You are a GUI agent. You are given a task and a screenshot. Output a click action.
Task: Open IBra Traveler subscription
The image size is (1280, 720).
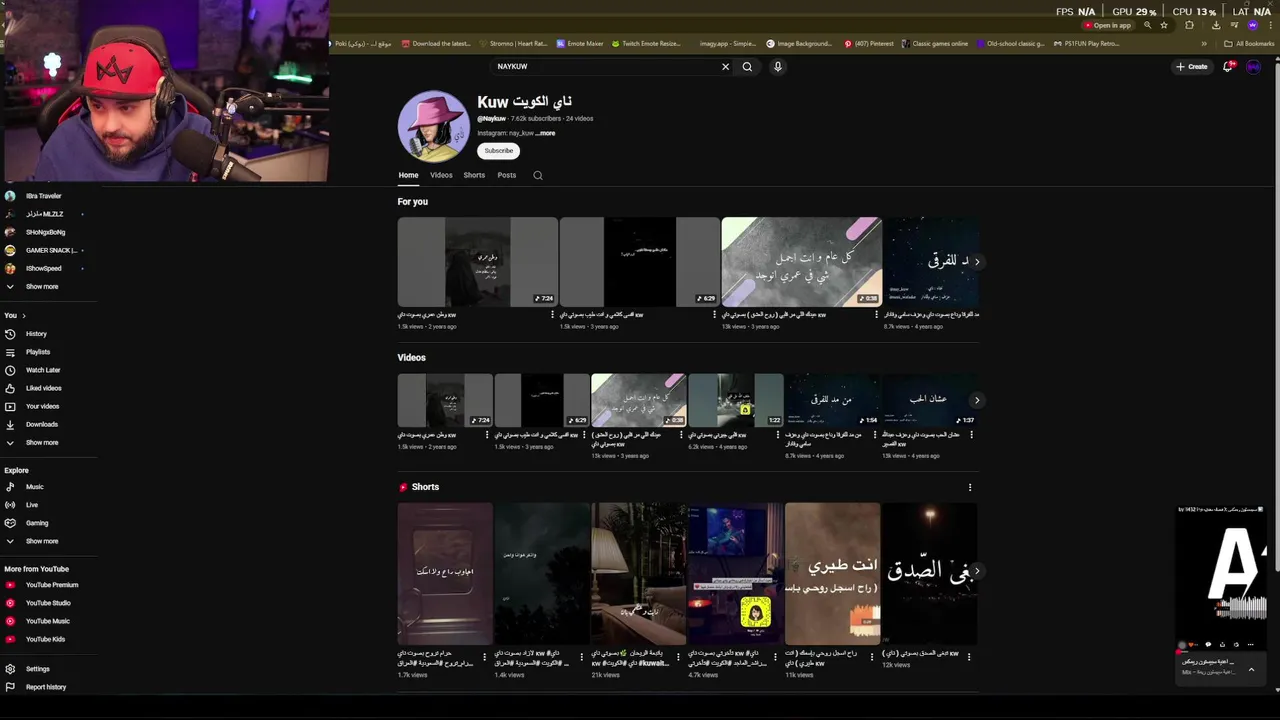pyautogui.click(x=43, y=196)
